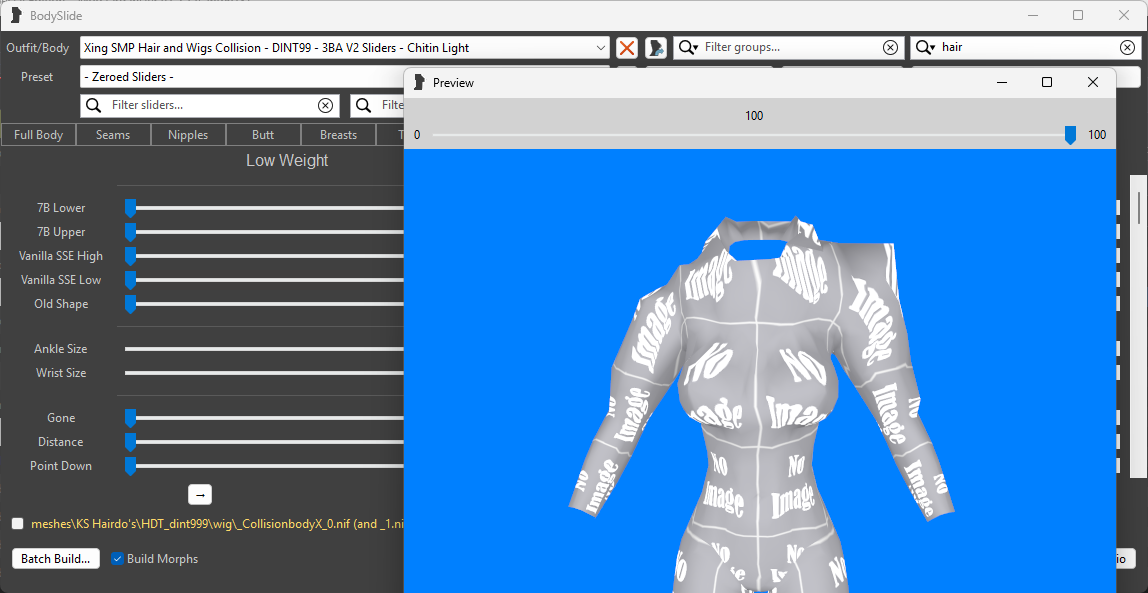The image size is (1148, 593).
Task: Close the Preview window
Action: tap(1093, 83)
